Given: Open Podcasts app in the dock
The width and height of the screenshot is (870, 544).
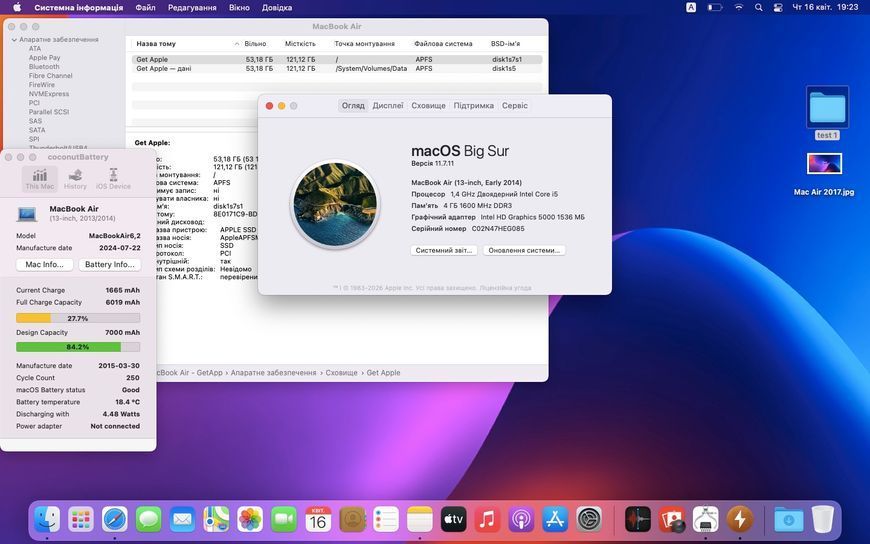Looking at the screenshot, I should click(521, 520).
